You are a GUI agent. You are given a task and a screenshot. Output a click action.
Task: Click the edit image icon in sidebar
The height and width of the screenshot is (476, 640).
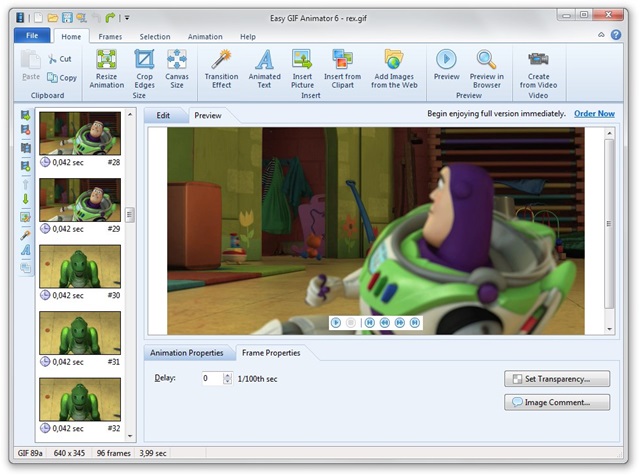pyautogui.click(x=25, y=217)
